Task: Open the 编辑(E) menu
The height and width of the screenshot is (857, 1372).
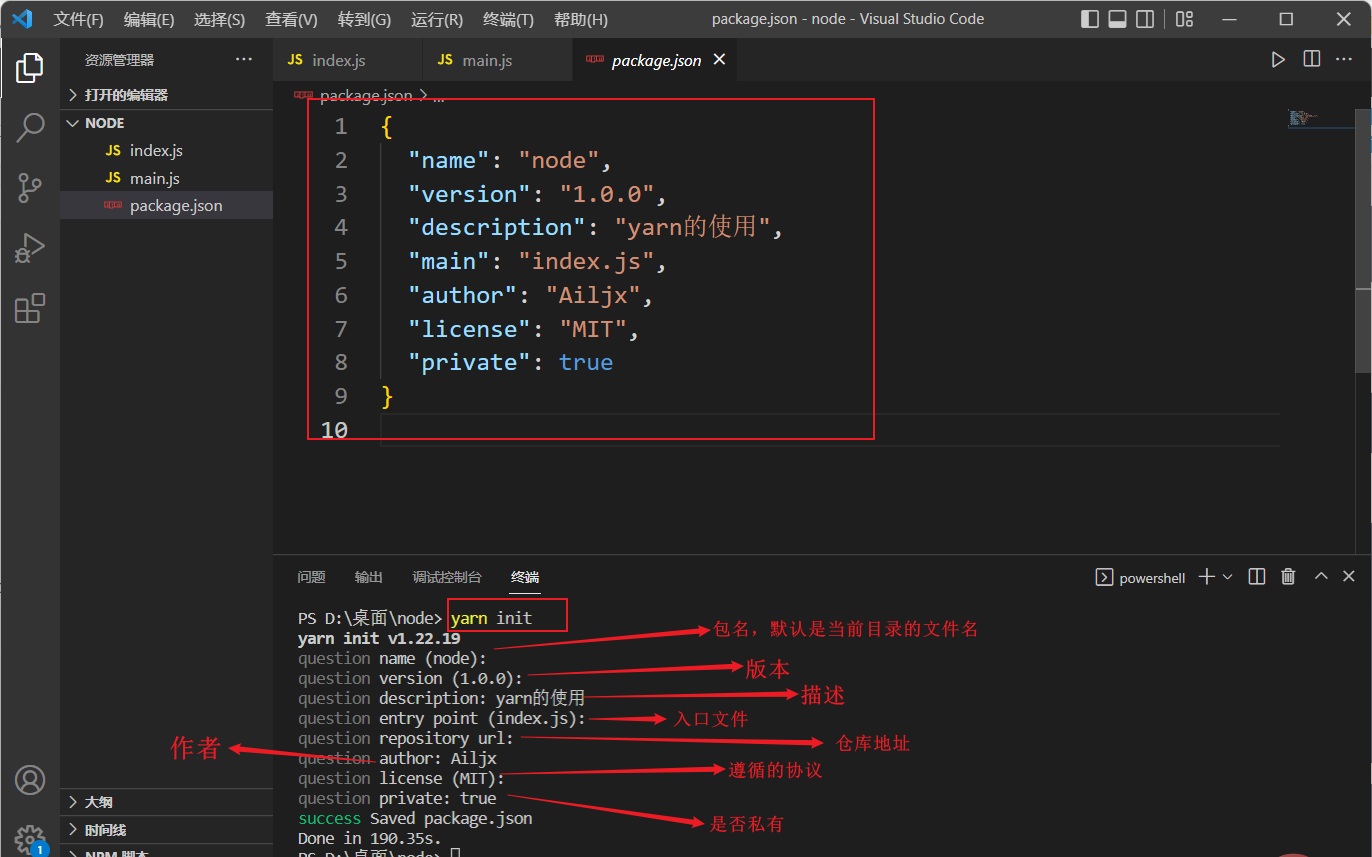Action: click(149, 19)
